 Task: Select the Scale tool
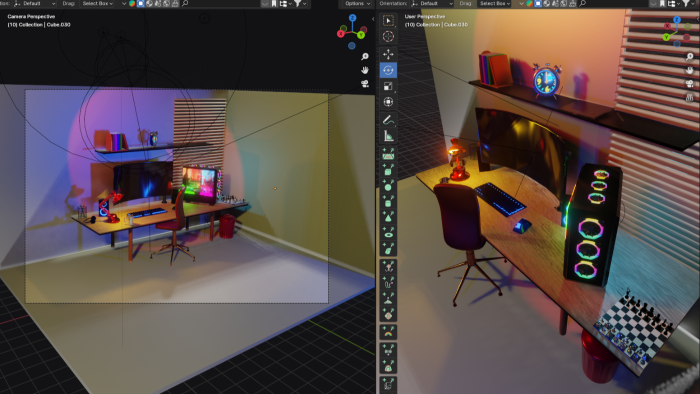(x=388, y=86)
